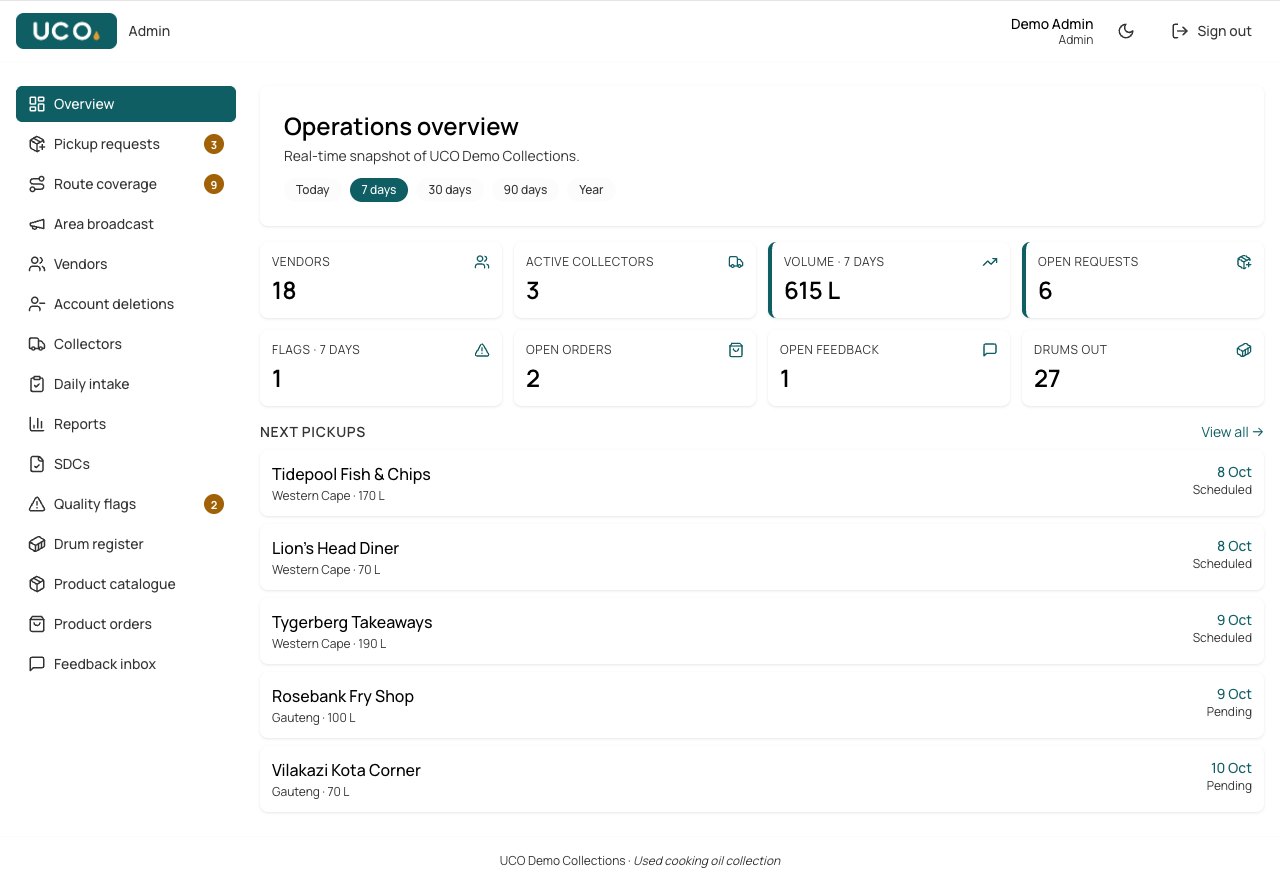Open the Vilakazi Kota Corner pickup

pyautogui.click(x=762, y=779)
